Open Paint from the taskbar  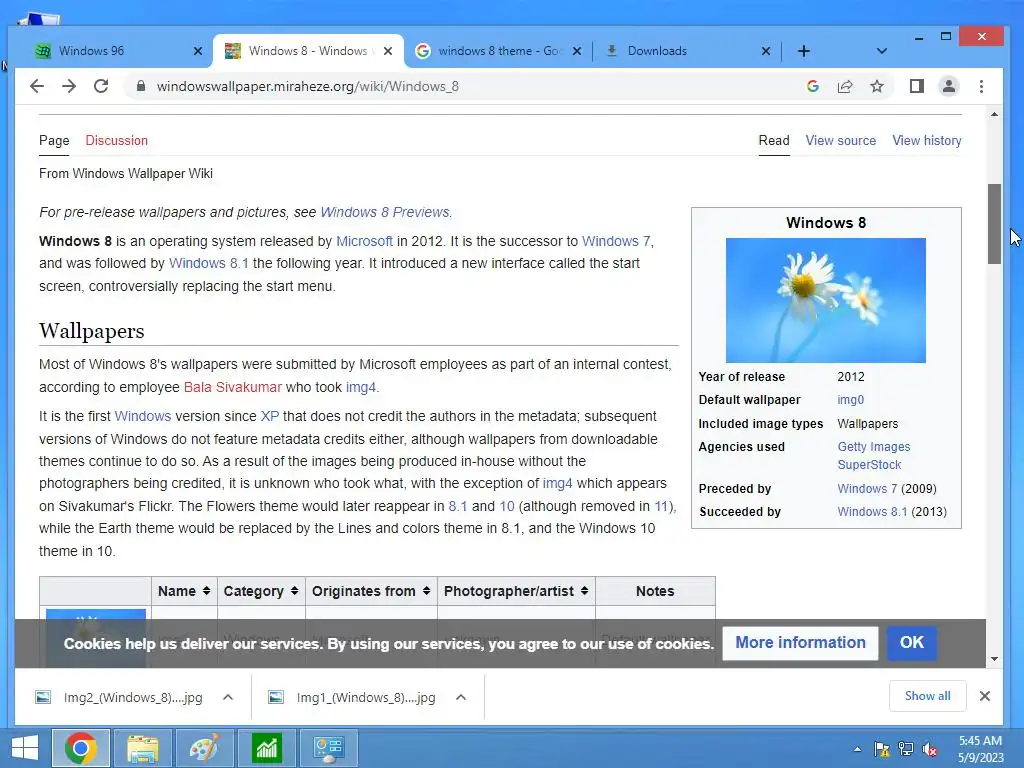click(204, 748)
